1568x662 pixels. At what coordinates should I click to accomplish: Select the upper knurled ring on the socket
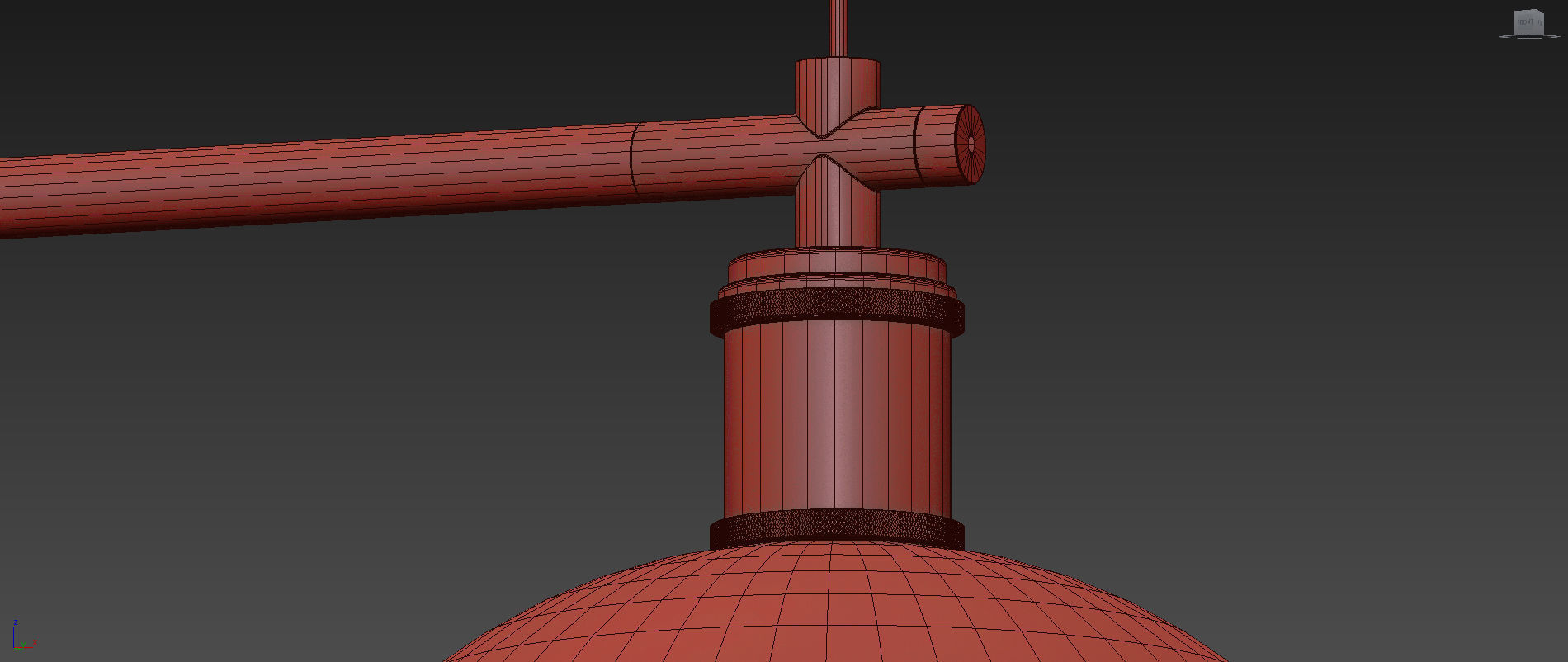pyautogui.click(x=837, y=314)
